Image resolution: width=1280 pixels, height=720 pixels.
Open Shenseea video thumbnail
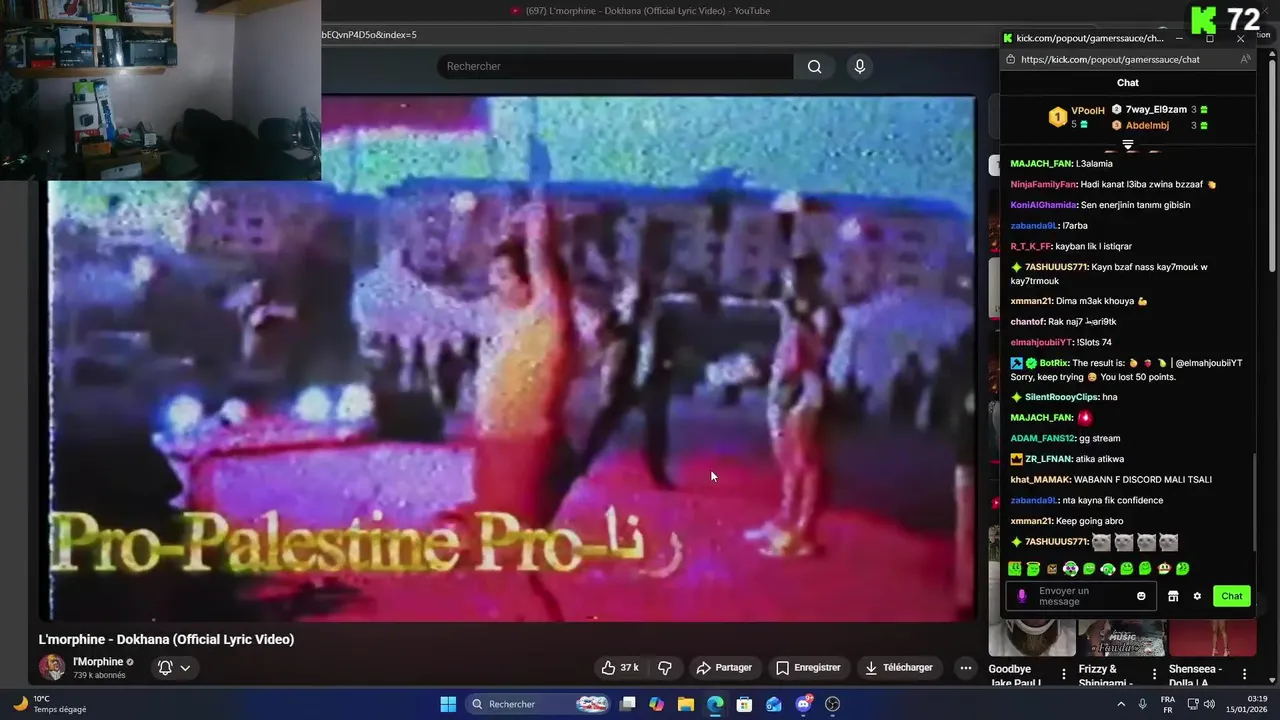pyautogui.click(x=1212, y=638)
